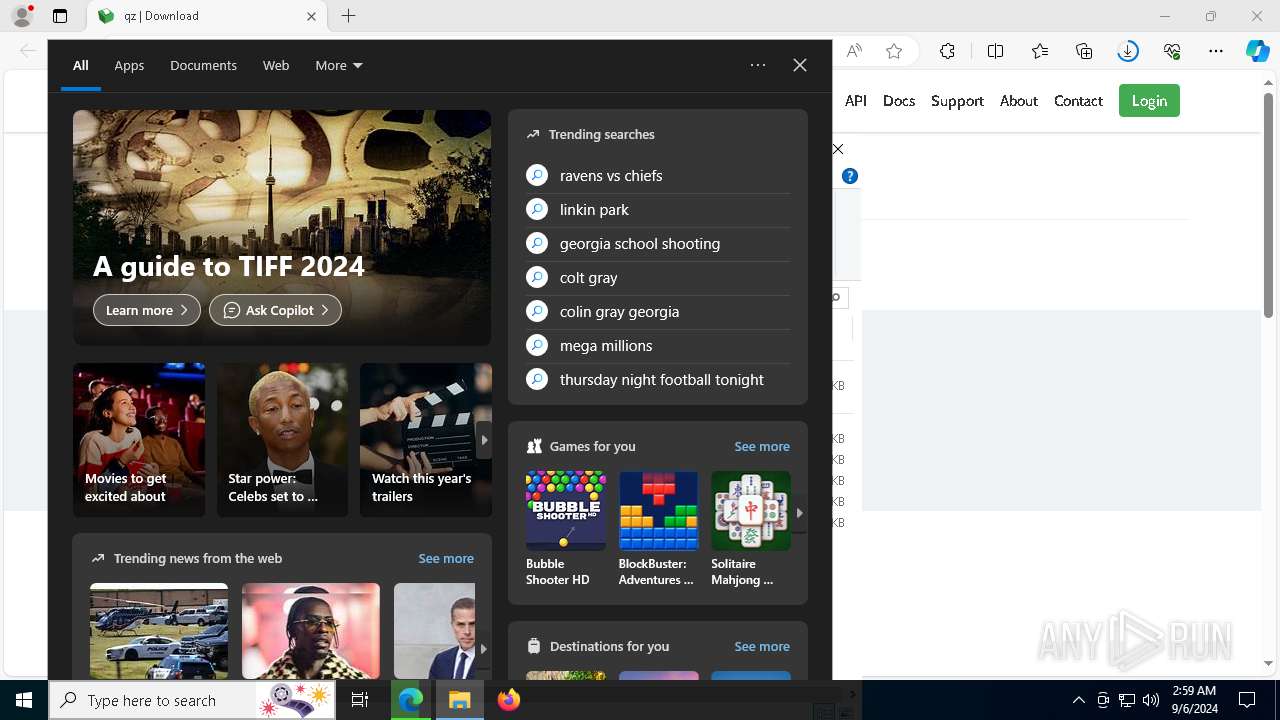The image size is (1280, 720).
Task: Open Firefox from taskbar
Action: coord(508,700)
